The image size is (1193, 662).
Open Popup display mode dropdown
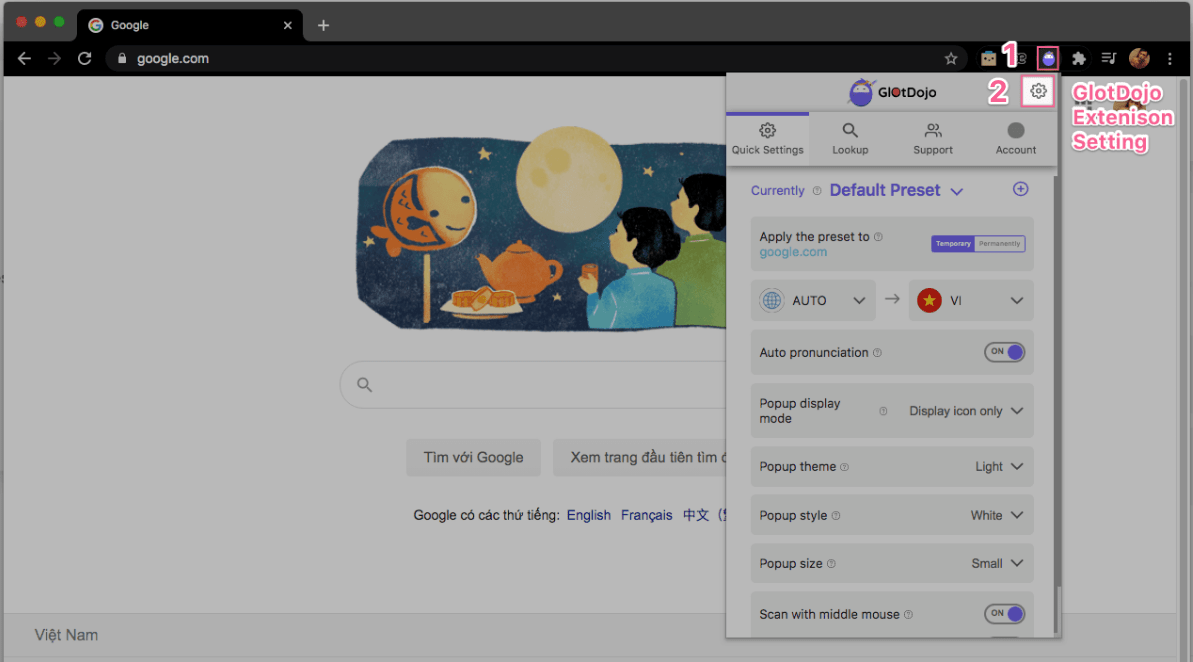[x=966, y=411]
